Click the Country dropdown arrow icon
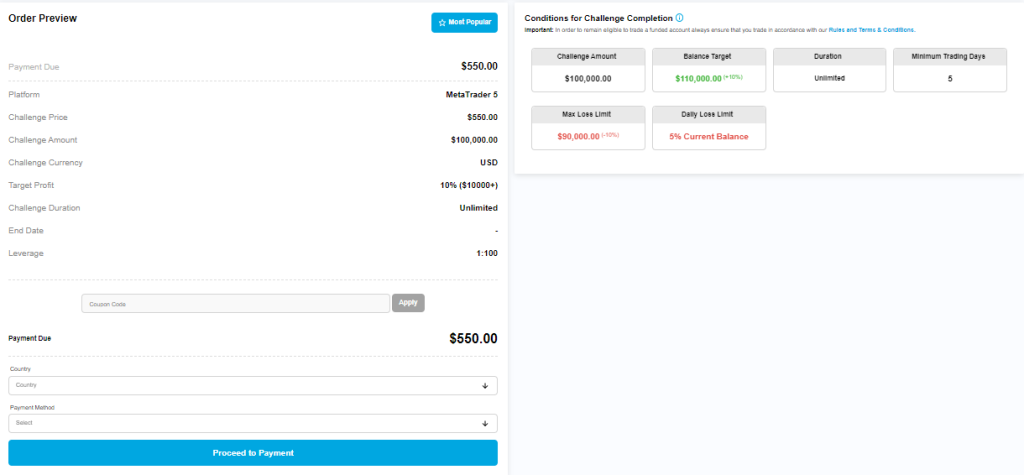 tap(485, 385)
